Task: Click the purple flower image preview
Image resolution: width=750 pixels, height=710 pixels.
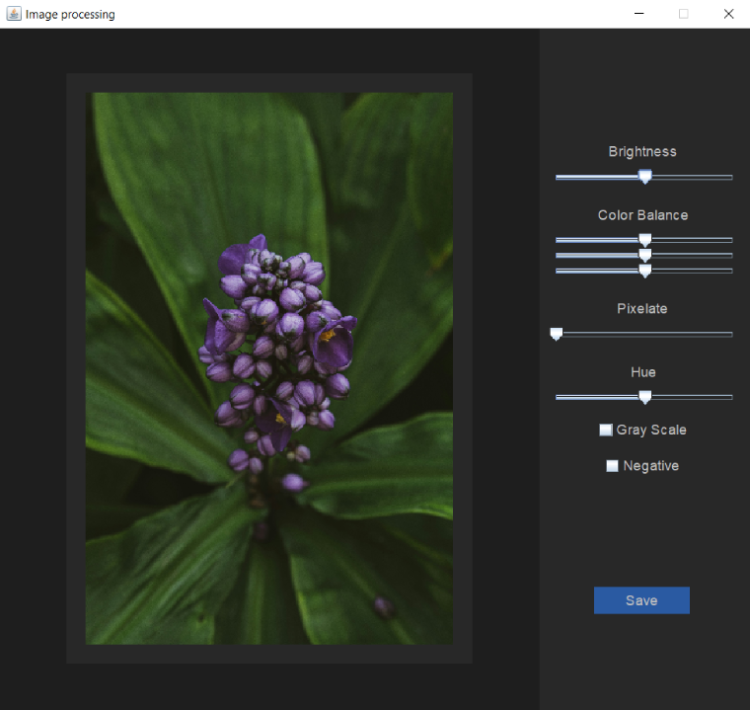Action: tap(269, 368)
